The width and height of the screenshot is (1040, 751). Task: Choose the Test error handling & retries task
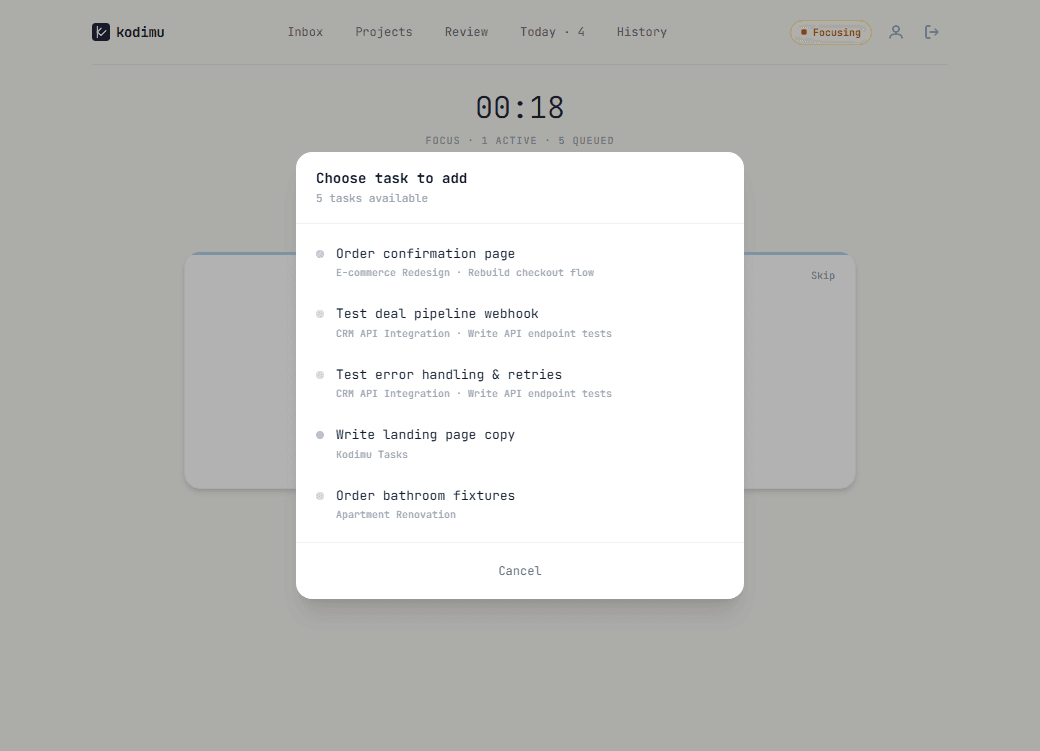click(x=448, y=374)
